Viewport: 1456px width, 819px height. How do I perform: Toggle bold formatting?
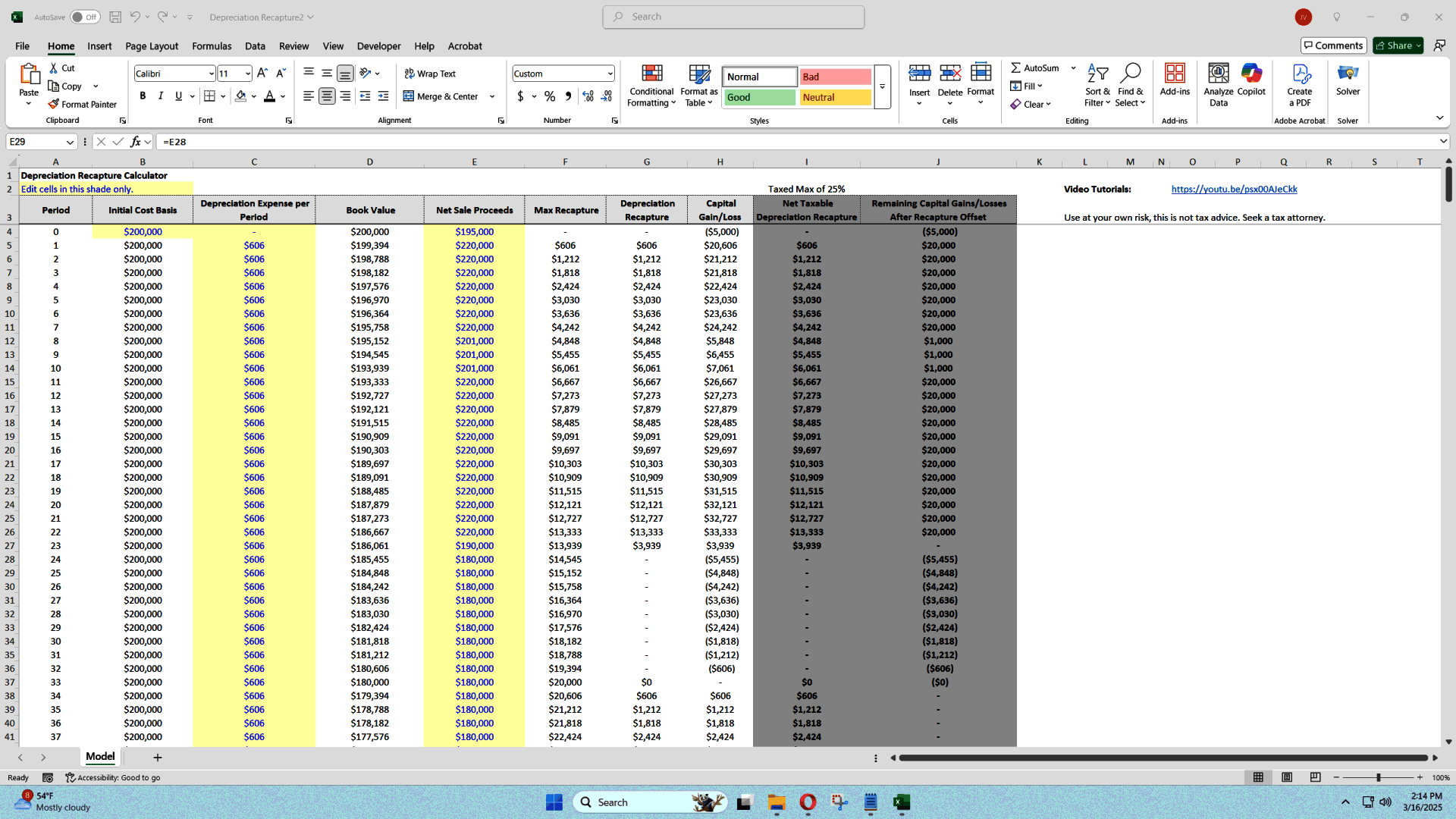[x=143, y=96]
